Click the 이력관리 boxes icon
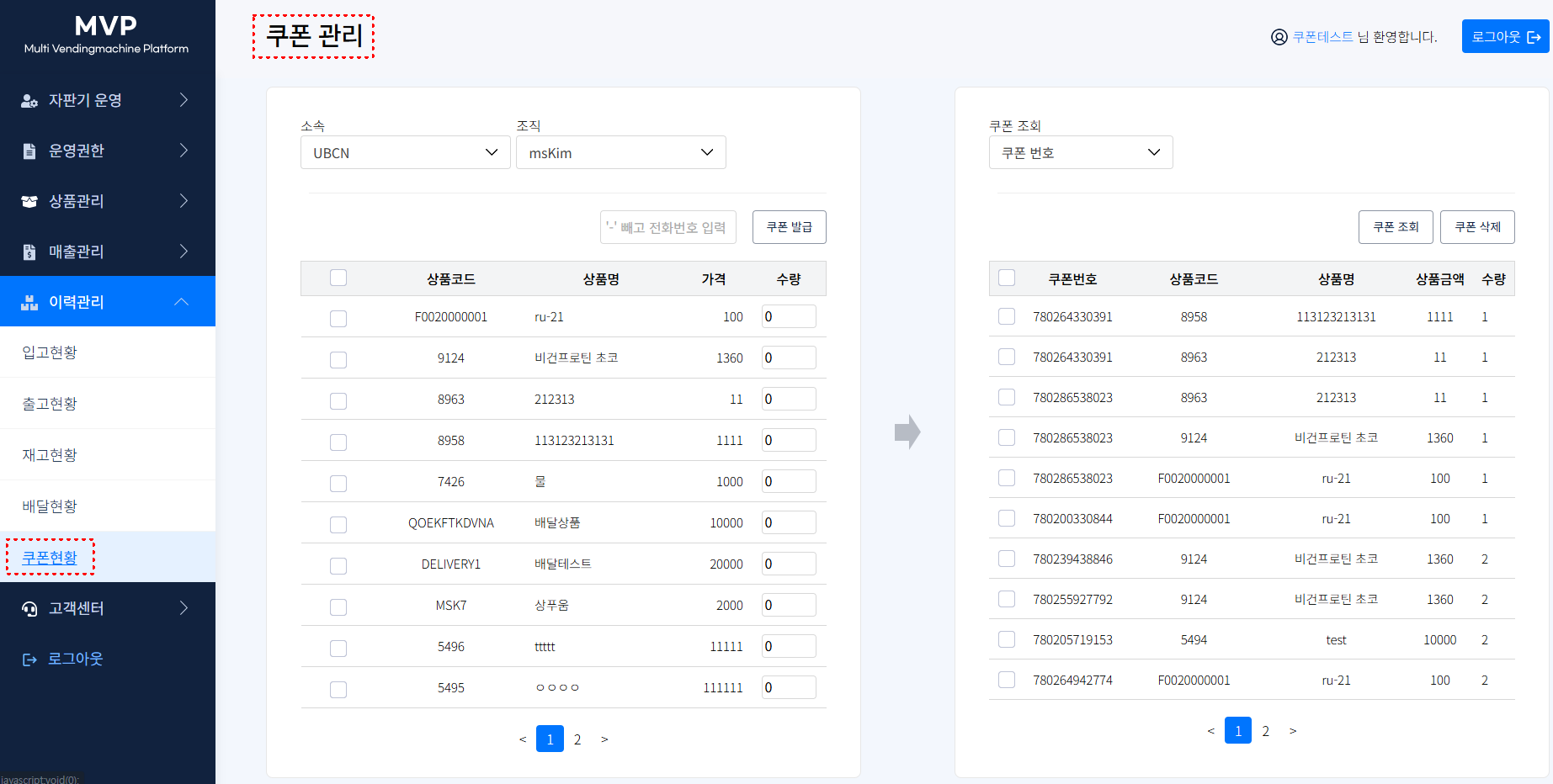 point(29,303)
